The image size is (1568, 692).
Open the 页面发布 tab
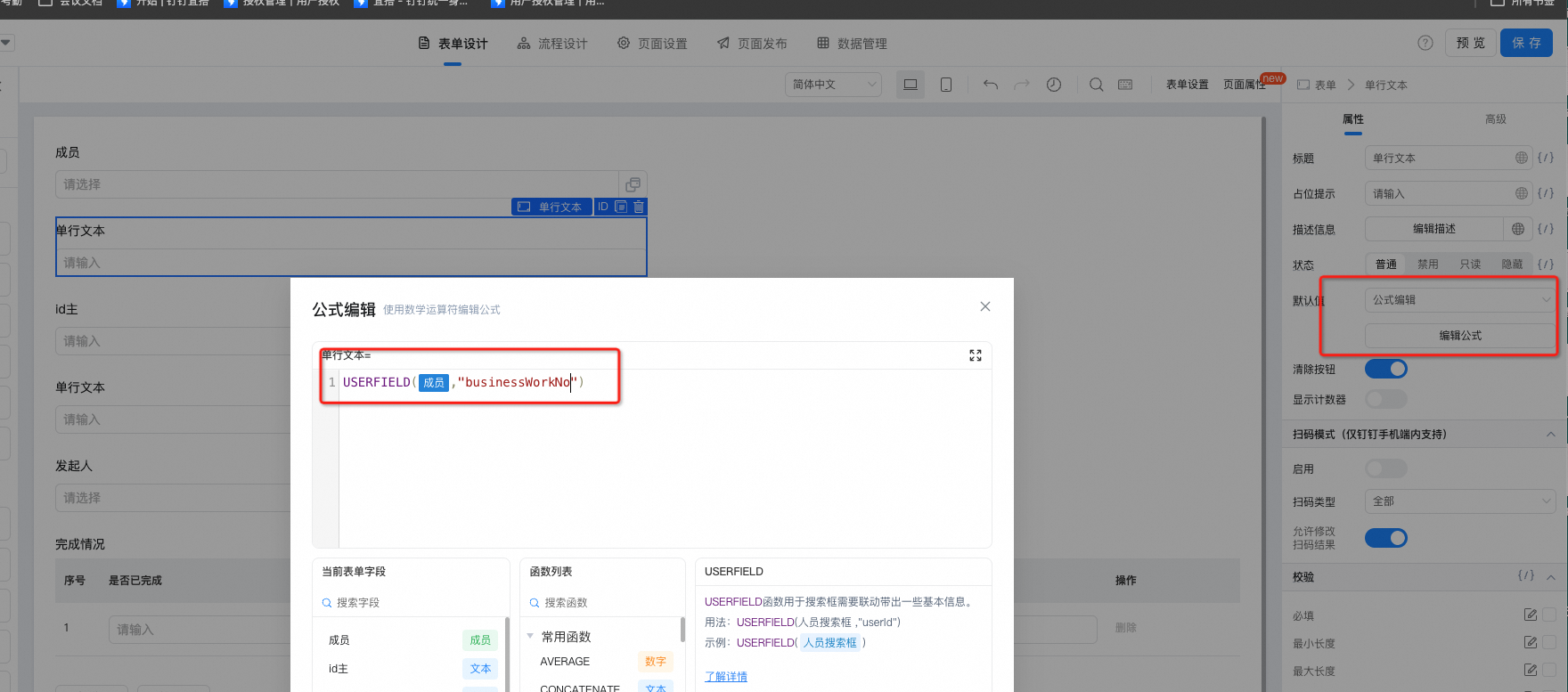(x=752, y=43)
